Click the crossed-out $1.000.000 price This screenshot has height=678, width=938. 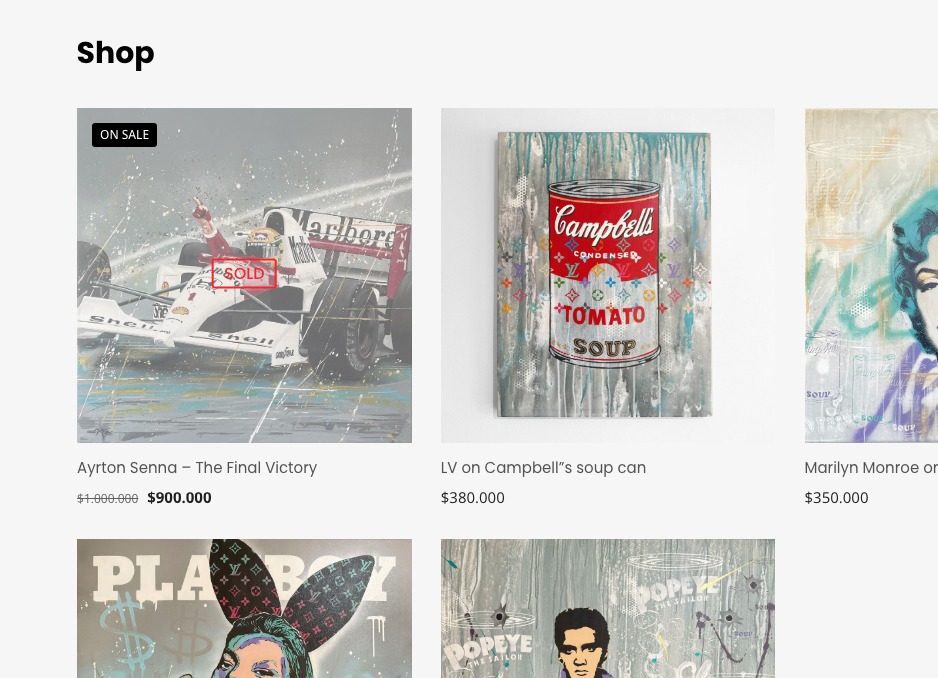[108, 498]
